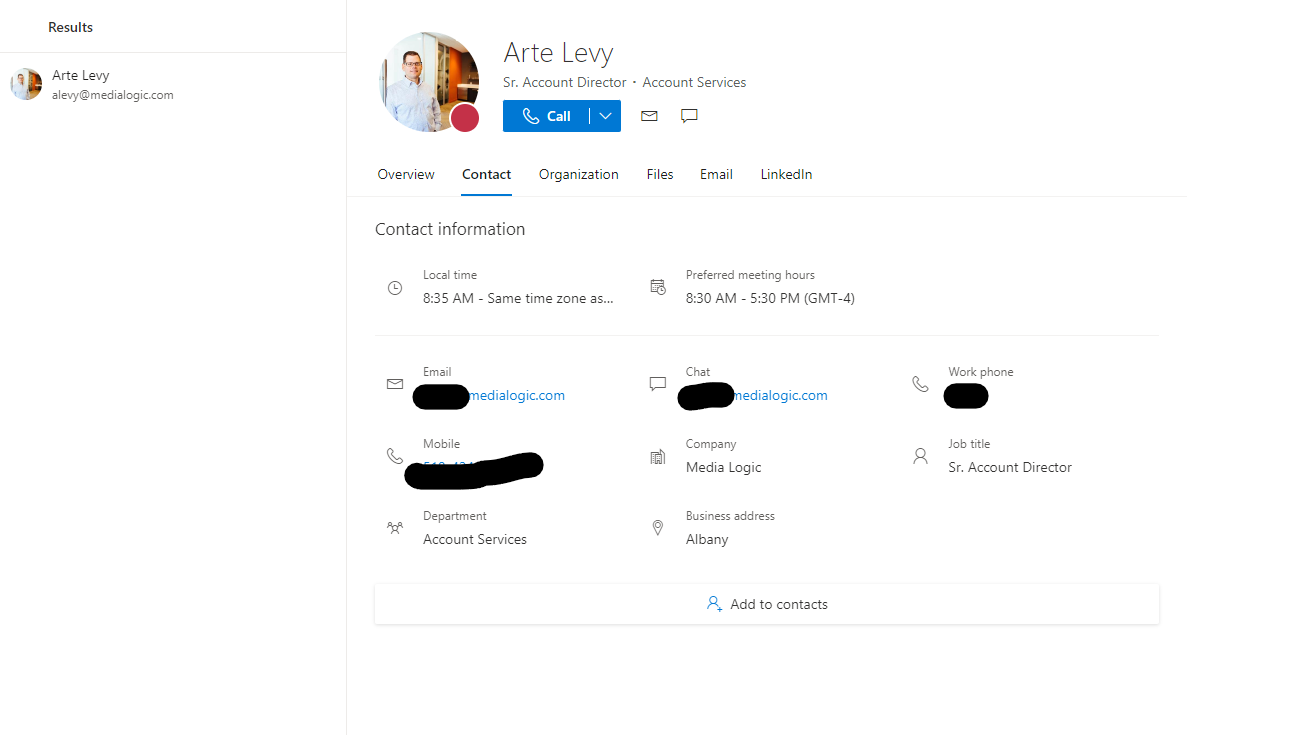Open the LinkedIn tab
The width and height of the screenshot is (1309, 735).
(x=786, y=174)
